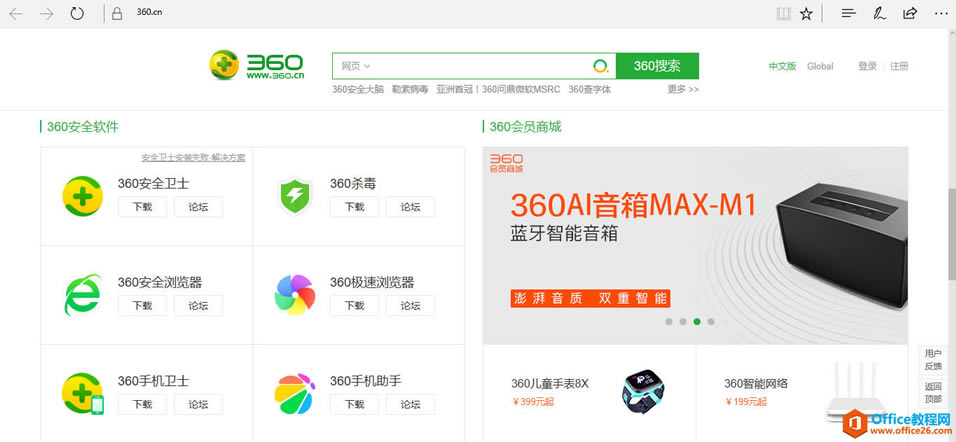Click the browser Forward arrow
Screen dimensions: 956x442
coord(46,13)
